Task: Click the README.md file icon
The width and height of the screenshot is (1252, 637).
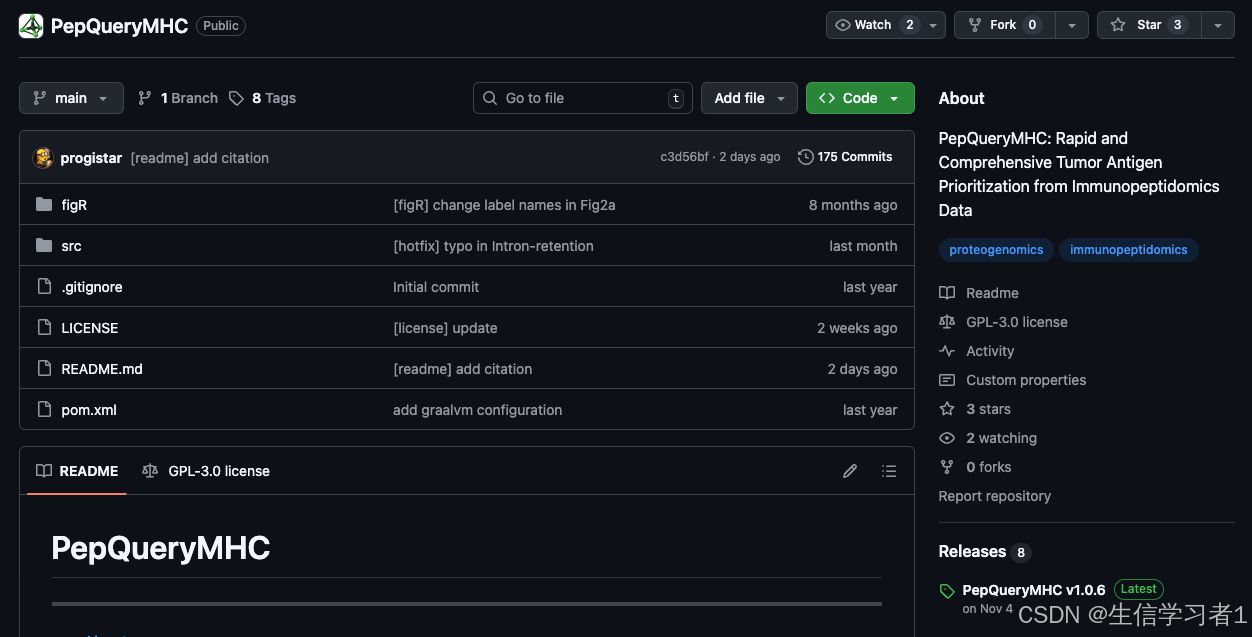Action: [x=44, y=368]
